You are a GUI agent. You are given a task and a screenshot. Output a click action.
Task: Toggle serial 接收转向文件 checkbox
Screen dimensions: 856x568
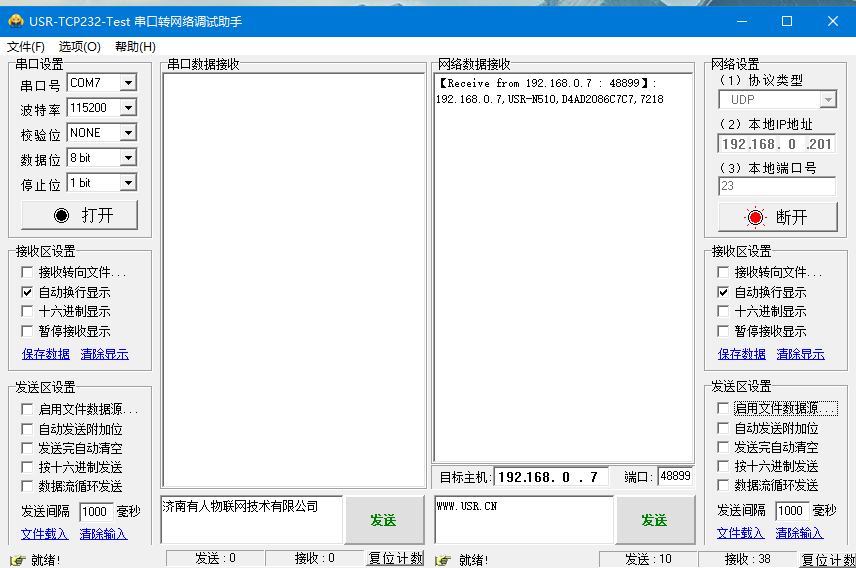point(27,272)
